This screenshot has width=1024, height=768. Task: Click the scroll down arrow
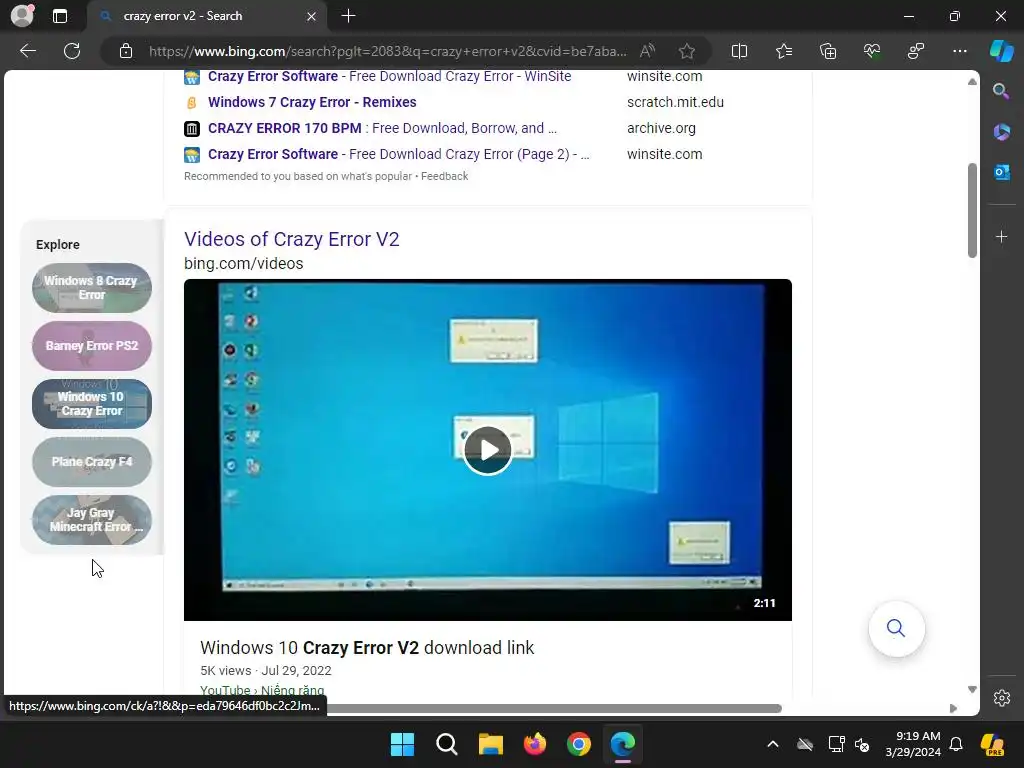[972, 690]
